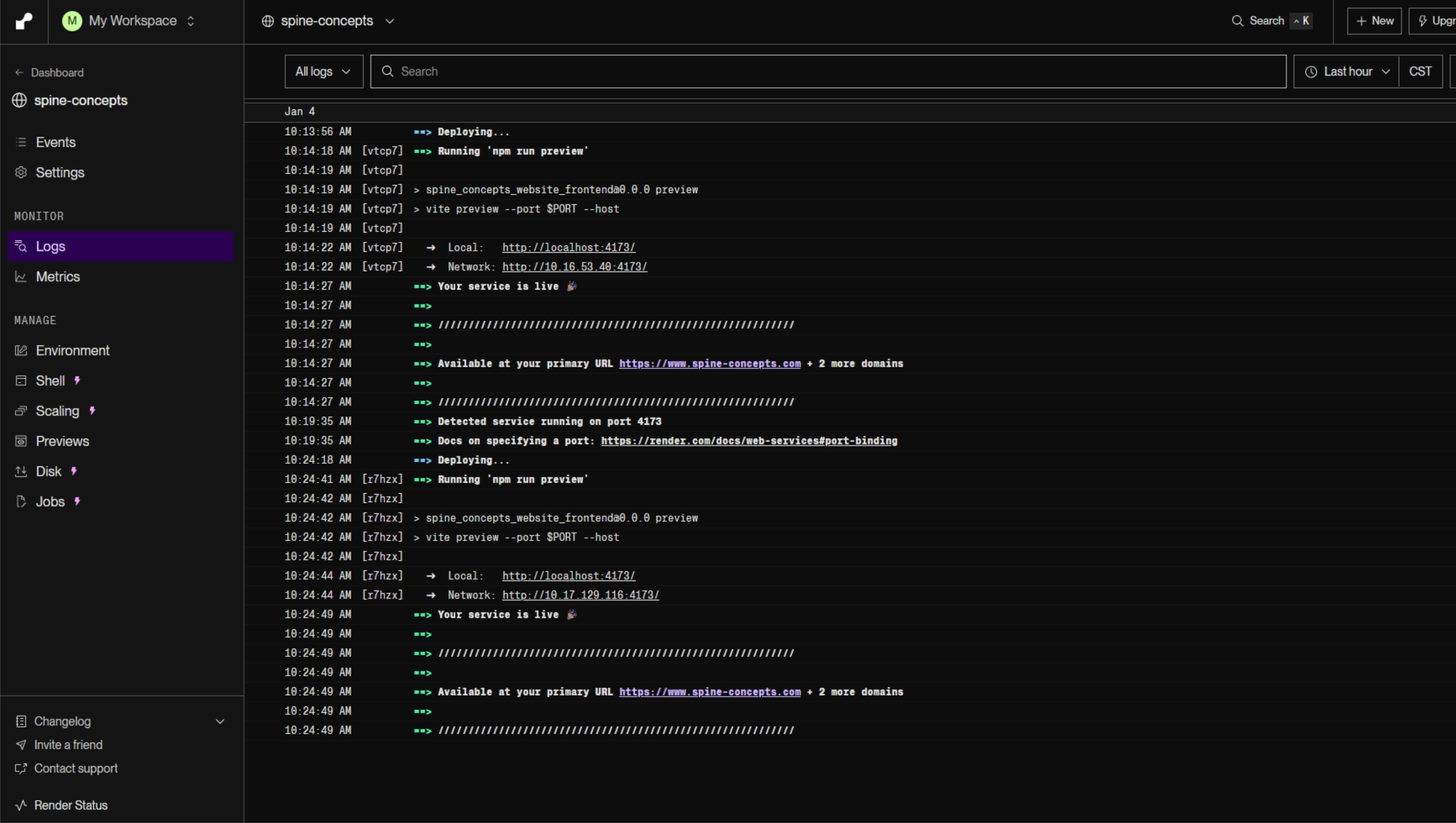Open the https://www.spine-concepts.com link

(x=710, y=363)
